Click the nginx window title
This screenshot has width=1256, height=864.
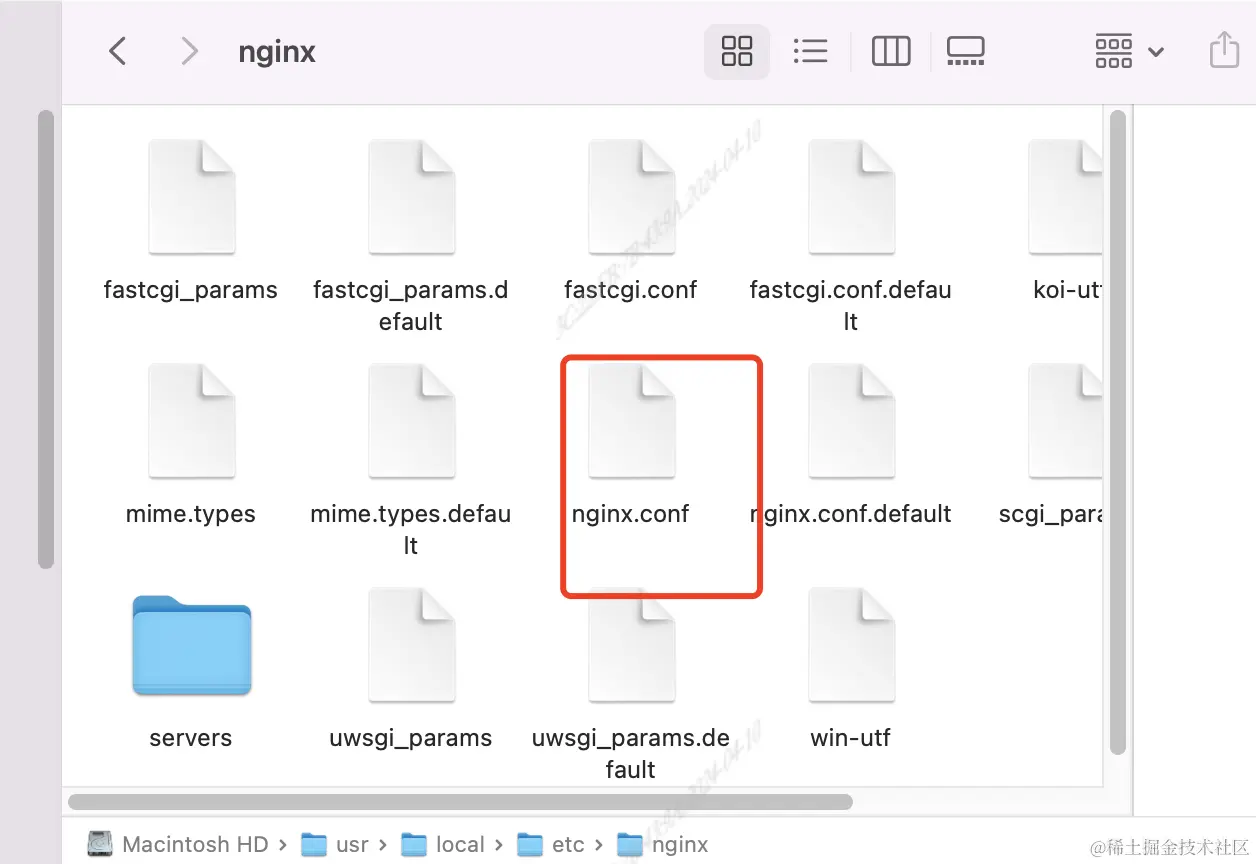pos(277,52)
